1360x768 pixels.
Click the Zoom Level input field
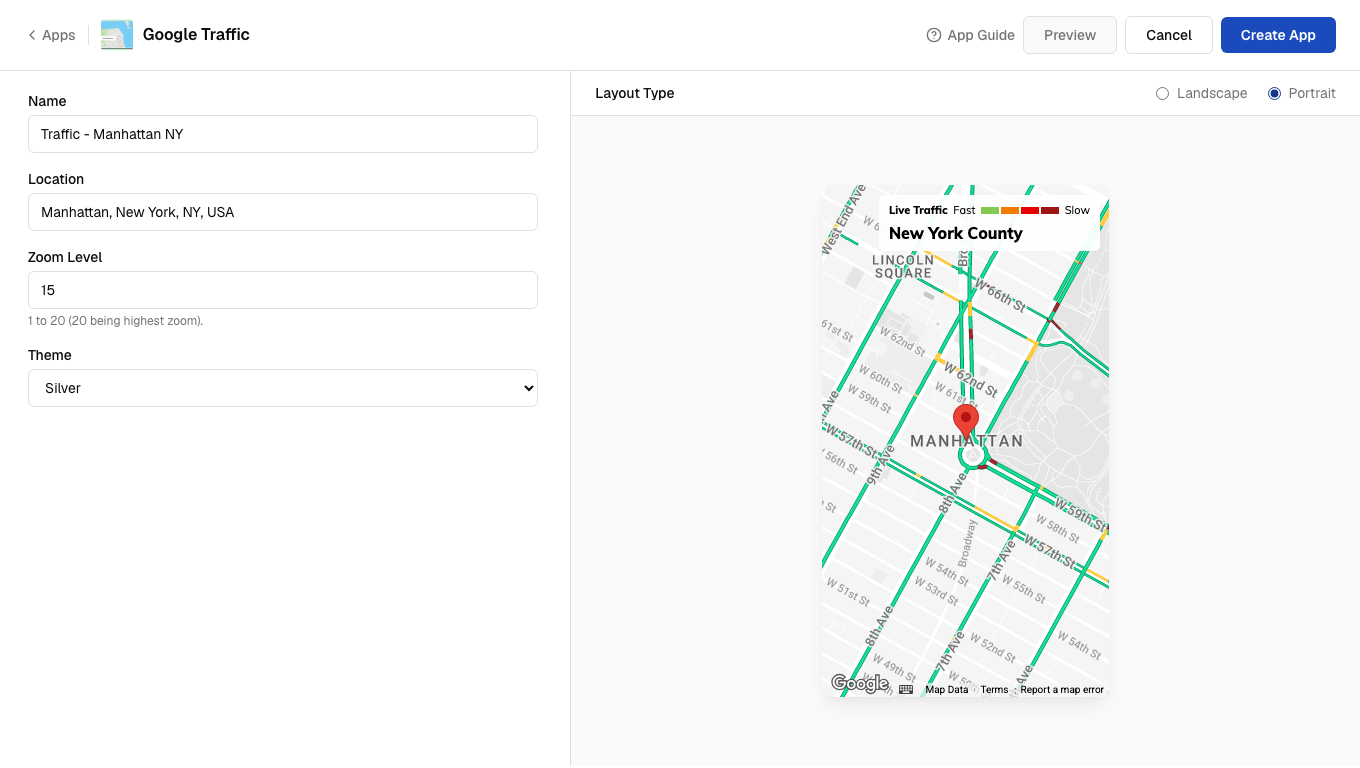(283, 290)
